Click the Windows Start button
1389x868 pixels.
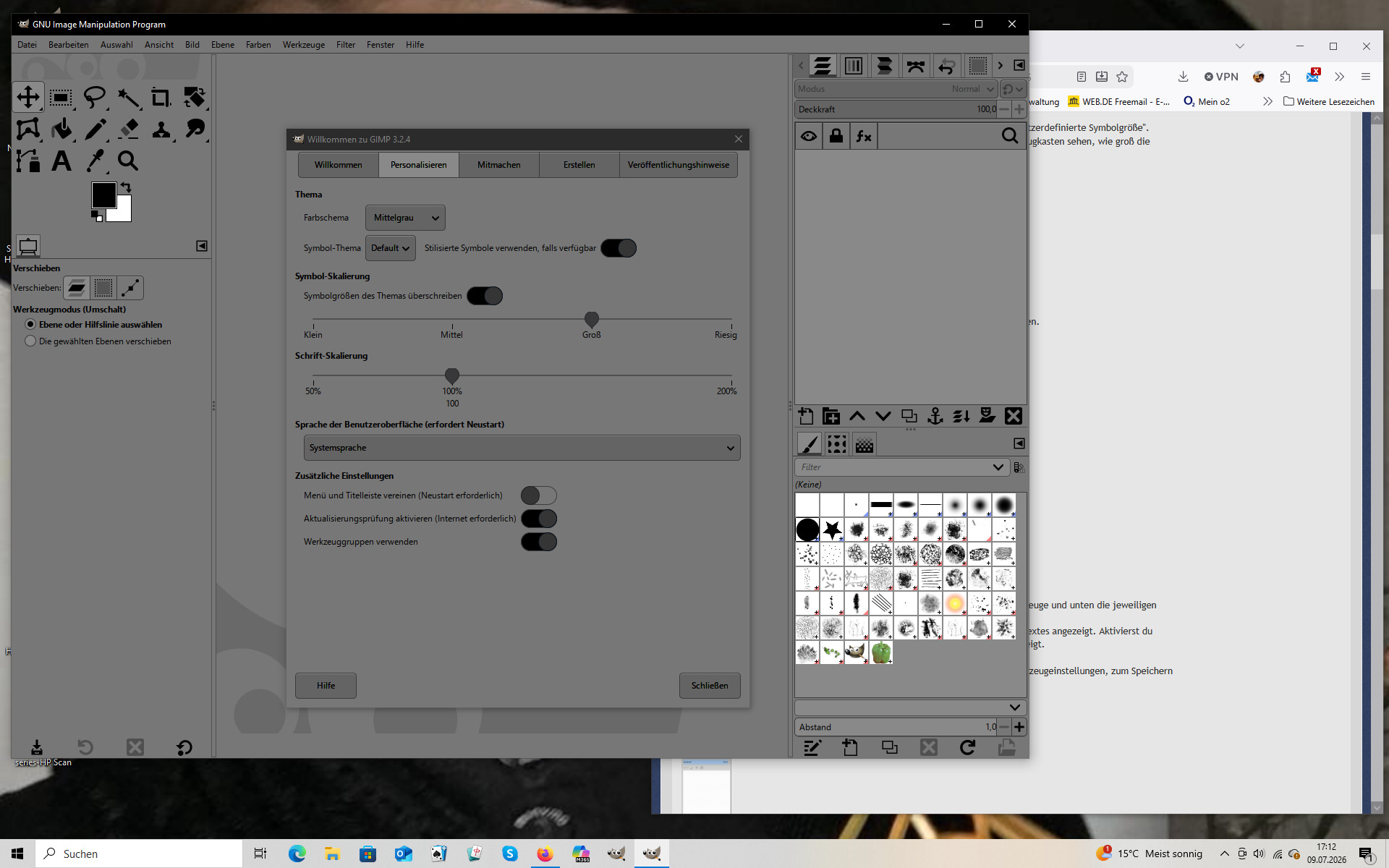click(x=17, y=854)
